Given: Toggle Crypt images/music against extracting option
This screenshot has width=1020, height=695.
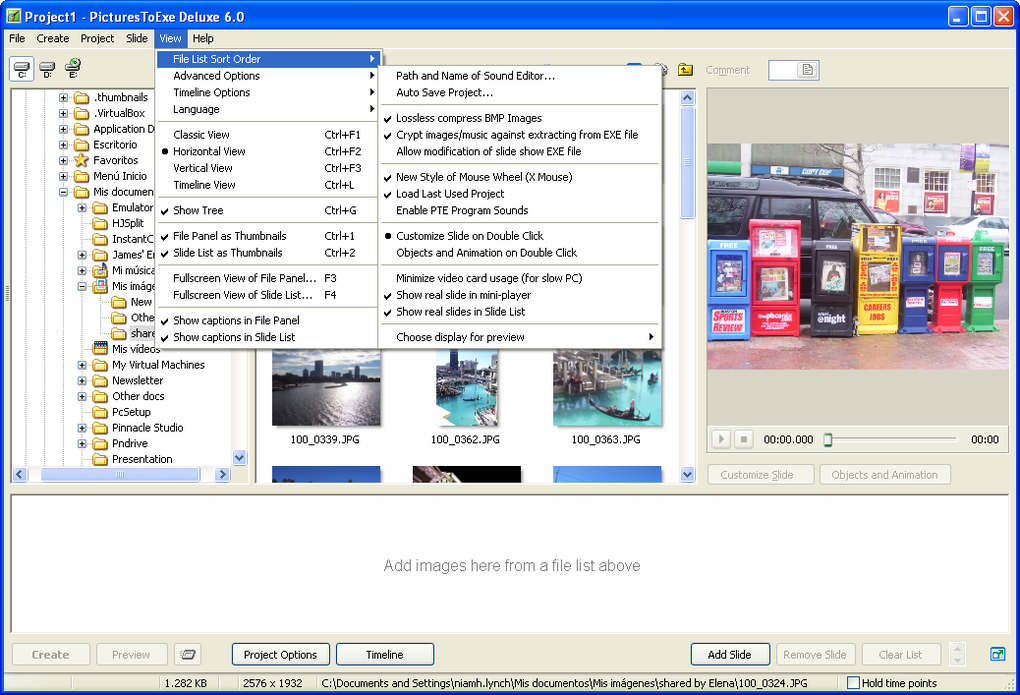Looking at the screenshot, I should (520, 135).
